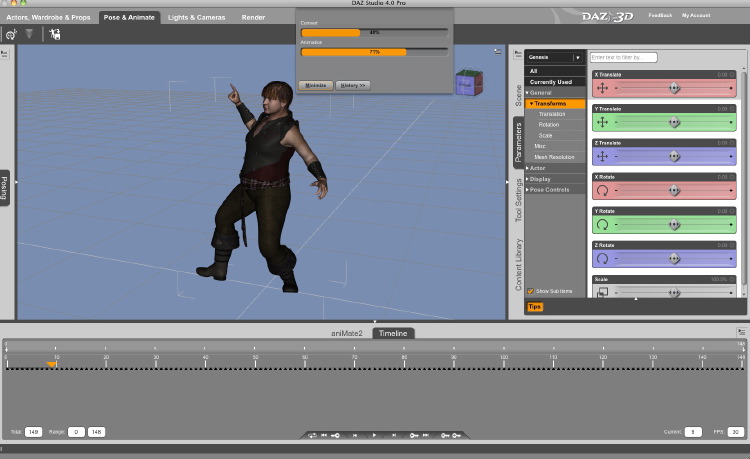The height and width of the screenshot is (459, 750).
Task: Switch to Actors, Wardrobe & Props tab
Action: 48,17
